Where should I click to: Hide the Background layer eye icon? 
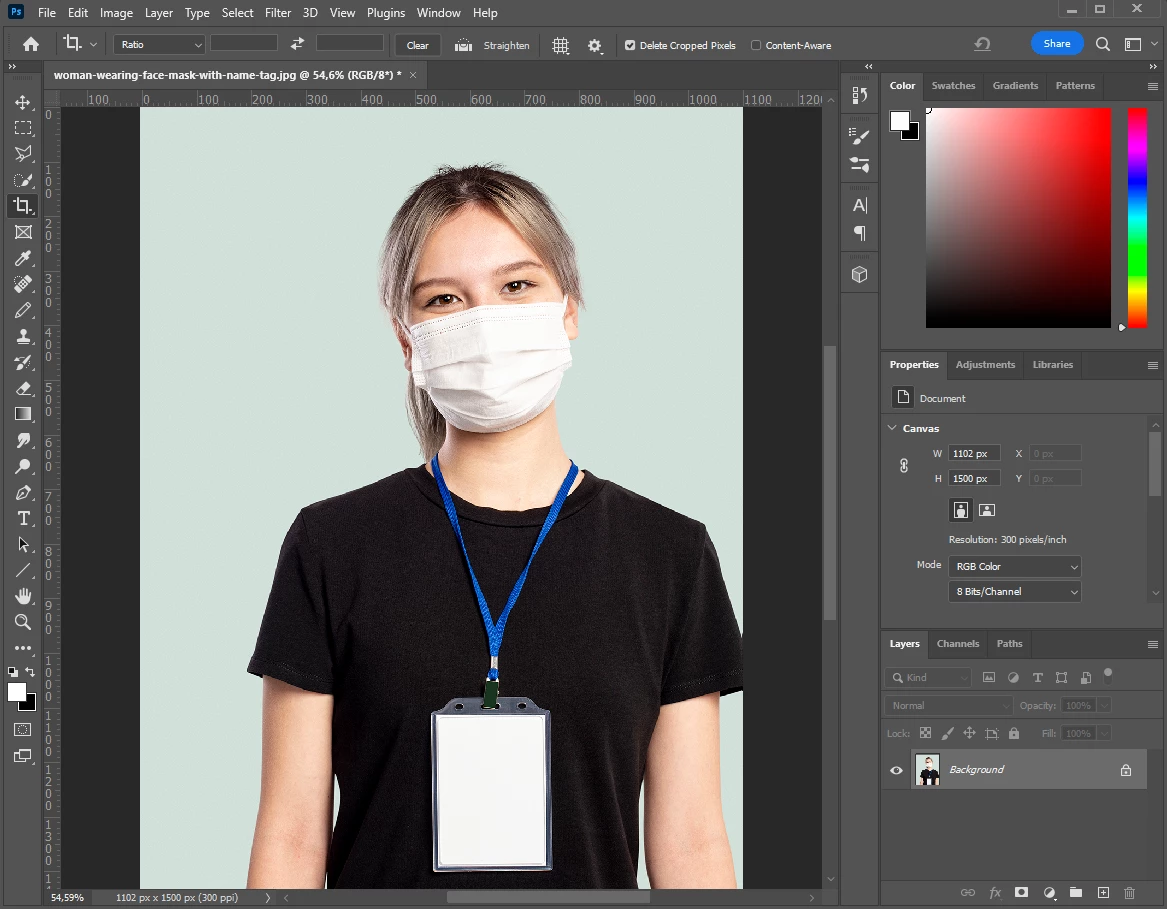click(897, 770)
